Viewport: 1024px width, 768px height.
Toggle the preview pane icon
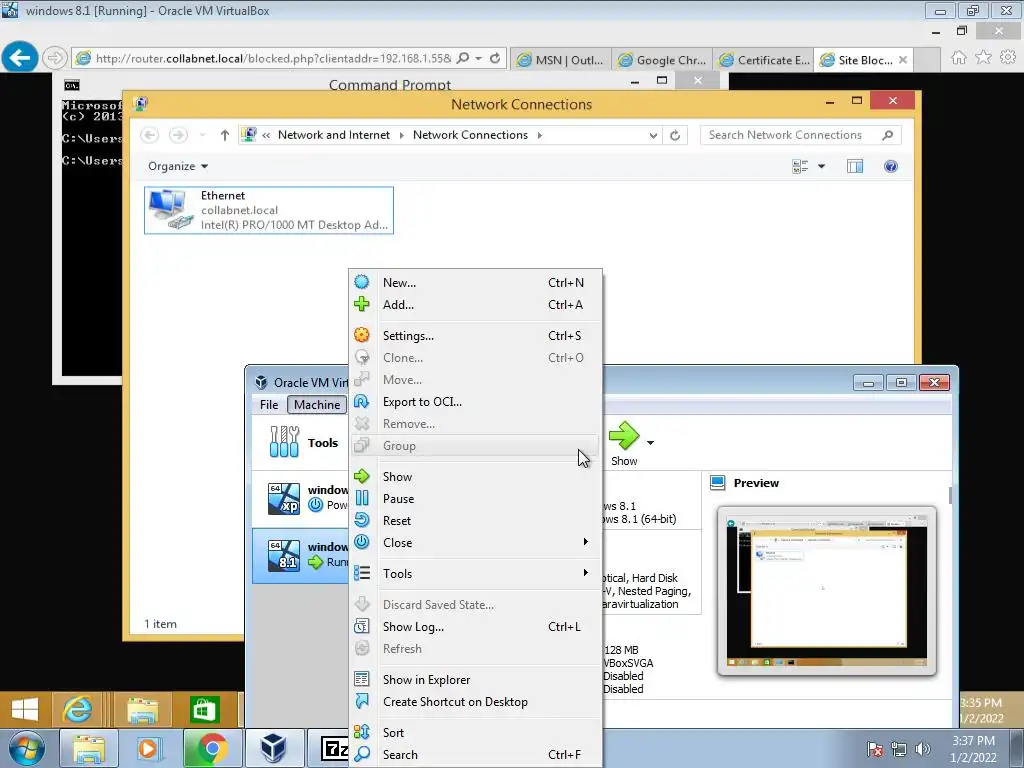coord(855,167)
